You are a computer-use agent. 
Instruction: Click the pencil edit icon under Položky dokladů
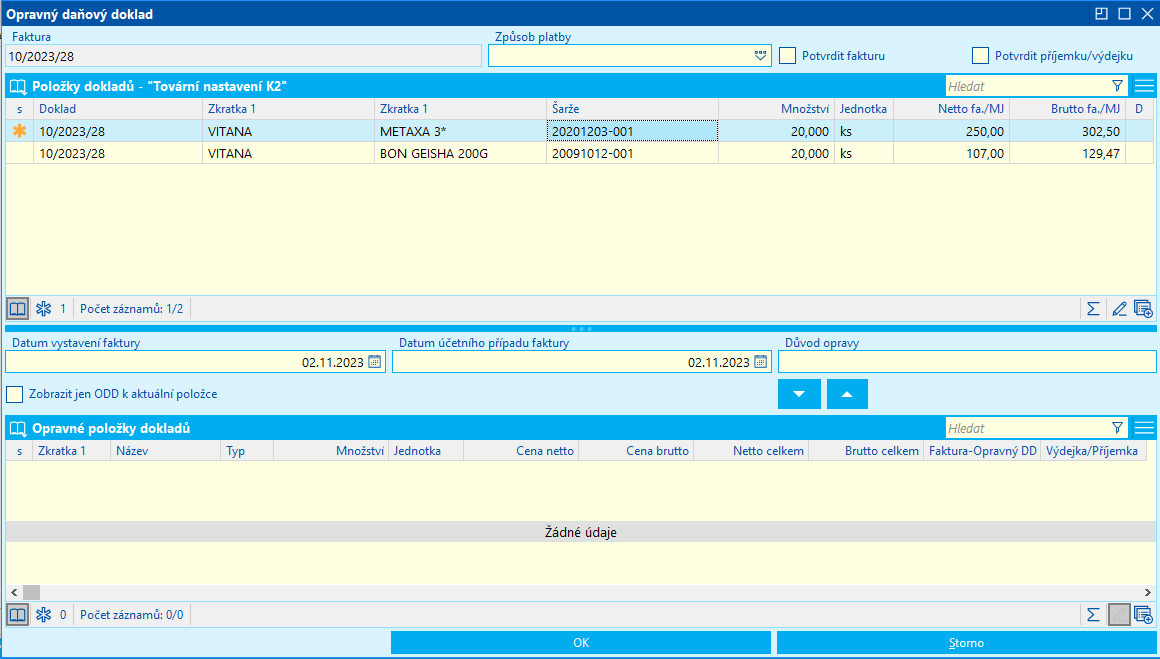pos(1119,308)
